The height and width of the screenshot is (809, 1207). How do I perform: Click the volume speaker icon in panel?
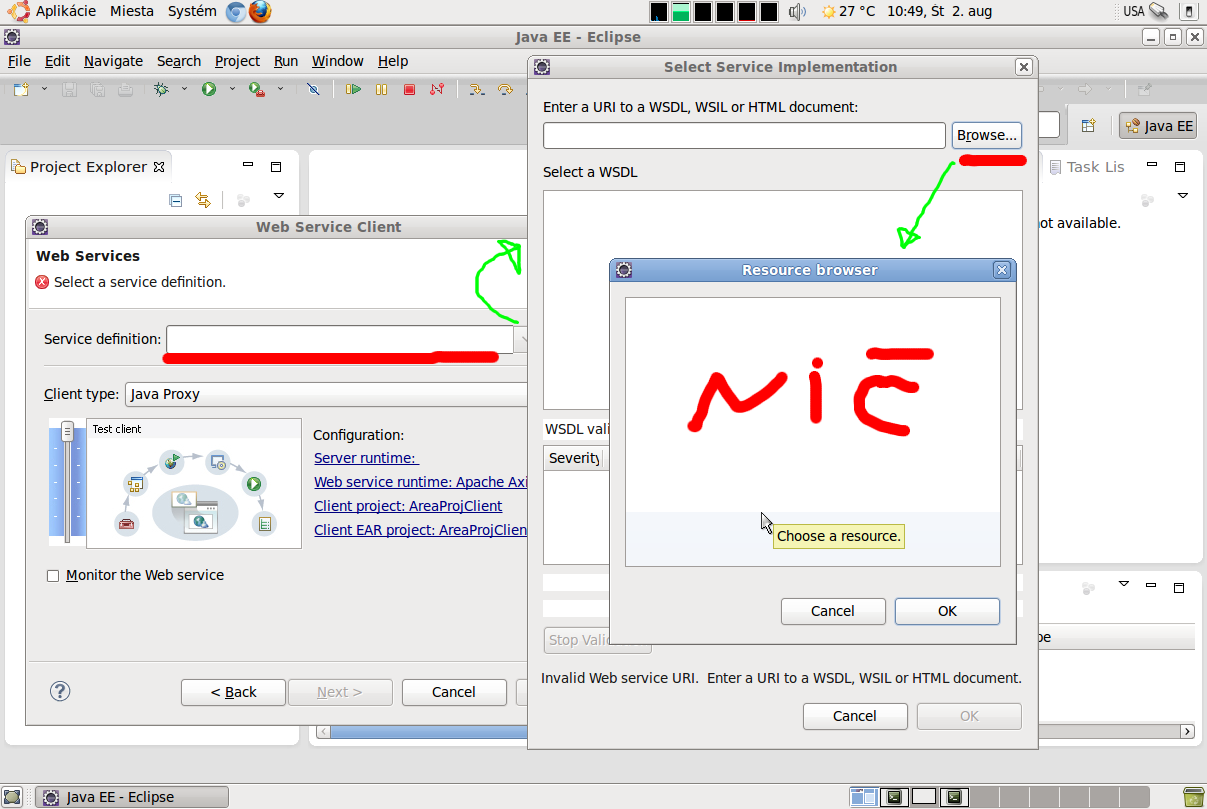pyautogui.click(x=797, y=12)
